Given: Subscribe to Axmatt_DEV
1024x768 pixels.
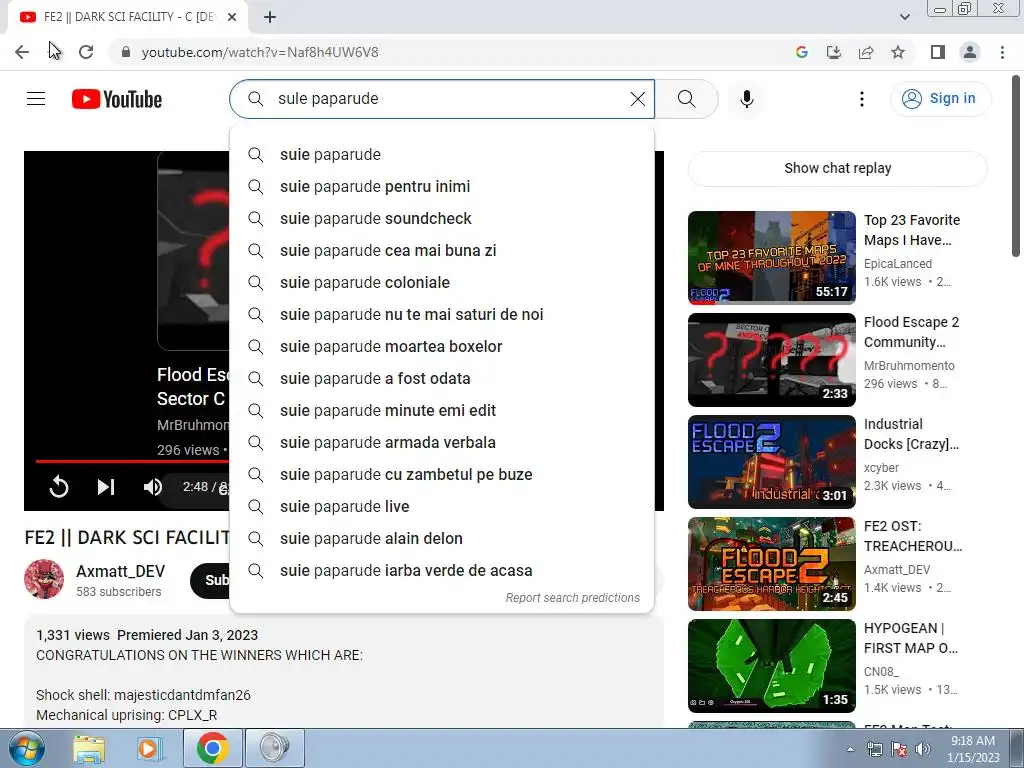Looking at the screenshot, I should (210, 580).
